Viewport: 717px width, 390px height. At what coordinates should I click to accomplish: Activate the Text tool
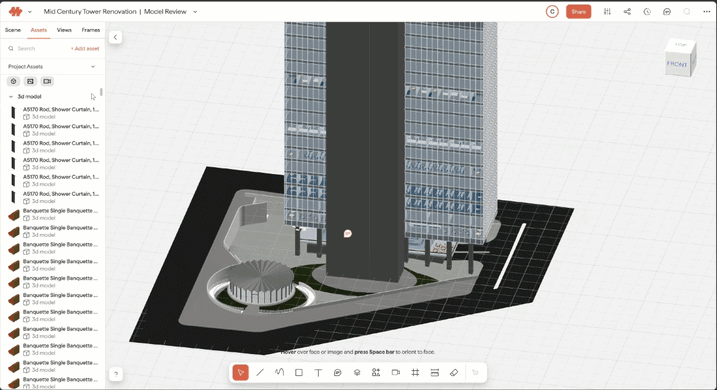[318, 373]
